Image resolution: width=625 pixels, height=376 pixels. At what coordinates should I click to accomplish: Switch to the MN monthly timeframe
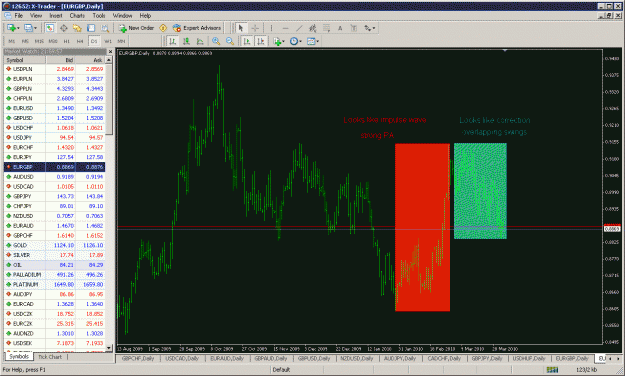pyautogui.click(x=121, y=41)
